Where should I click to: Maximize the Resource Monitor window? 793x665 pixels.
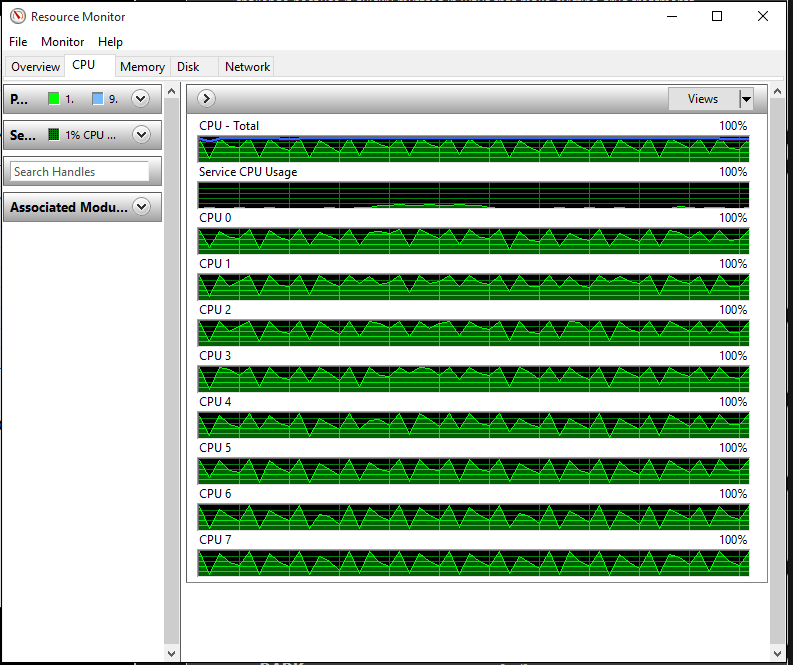tap(717, 16)
